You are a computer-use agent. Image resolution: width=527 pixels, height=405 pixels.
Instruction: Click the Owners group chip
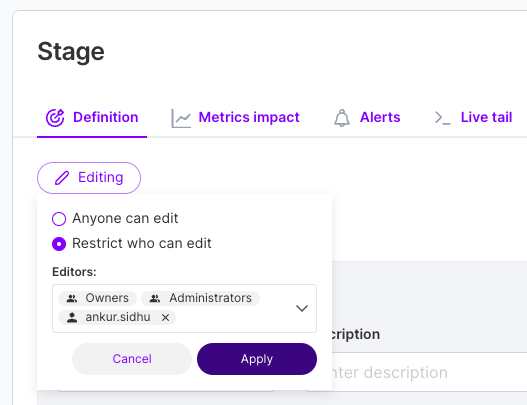97,298
